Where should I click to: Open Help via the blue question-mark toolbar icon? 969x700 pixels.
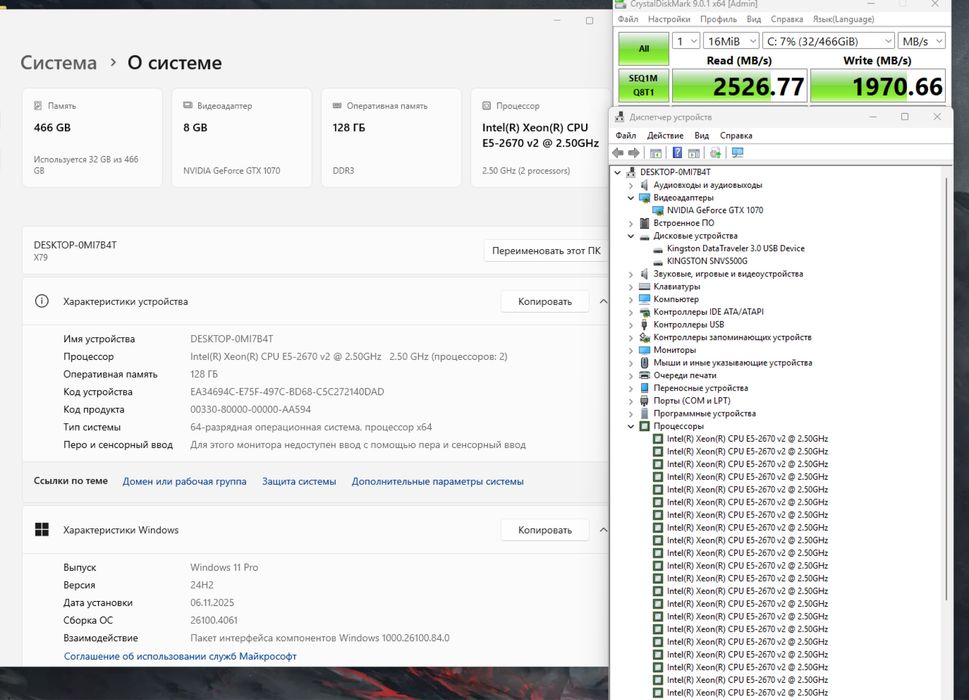(677, 153)
